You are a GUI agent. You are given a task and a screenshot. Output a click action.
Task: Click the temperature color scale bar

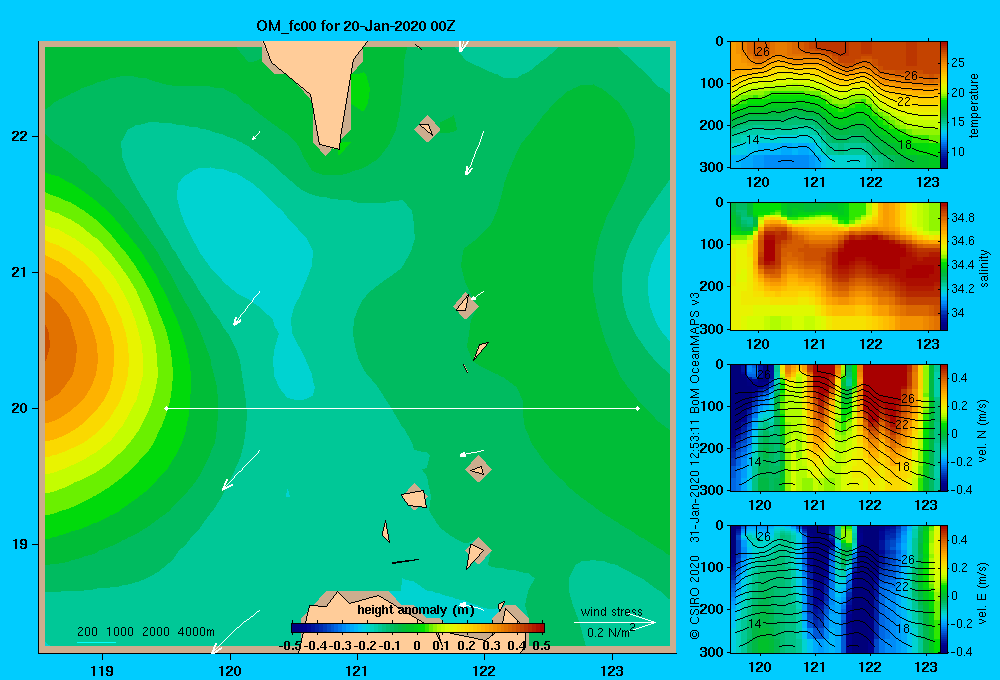pos(944,105)
